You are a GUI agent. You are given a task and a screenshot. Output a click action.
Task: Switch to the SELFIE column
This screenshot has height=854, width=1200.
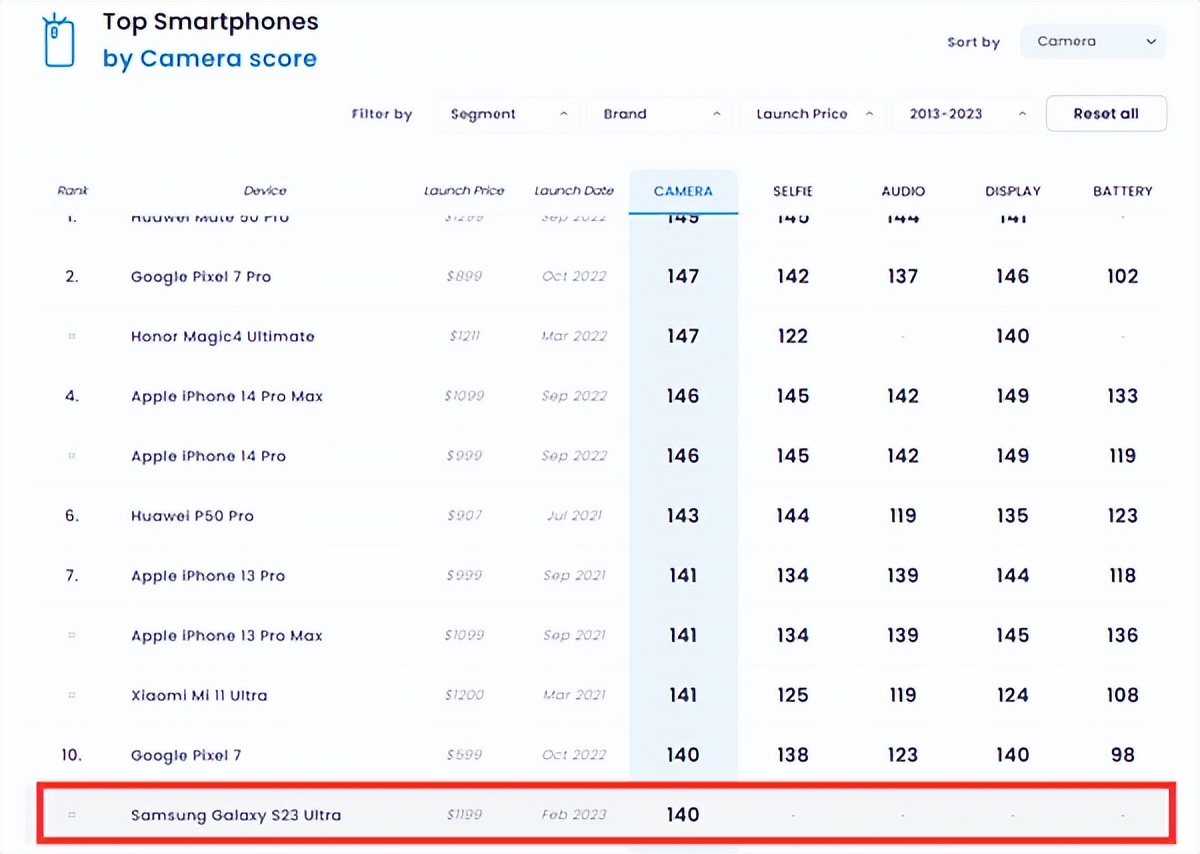pyautogui.click(x=793, y=191)
